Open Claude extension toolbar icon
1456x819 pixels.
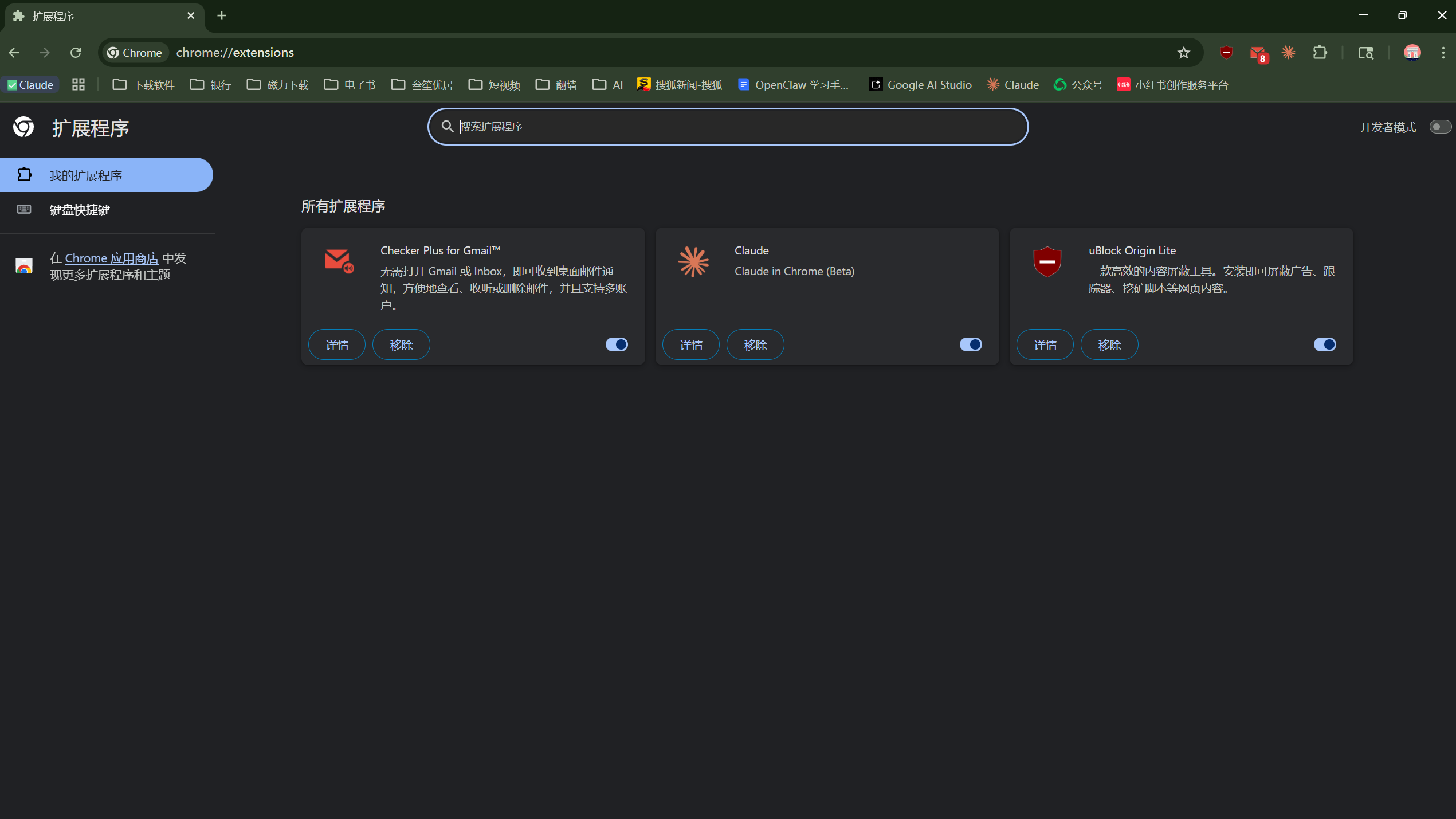coord(1289,53)
